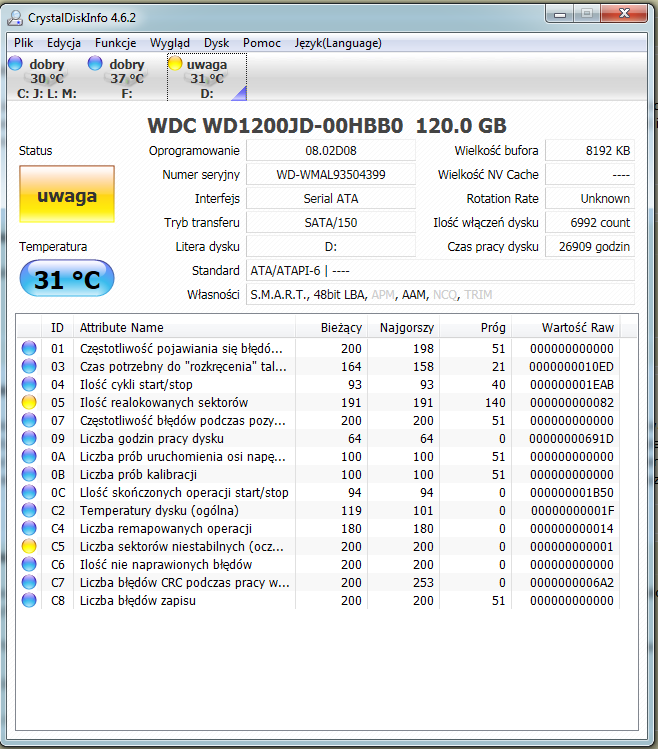Click the Najgorszy column header
The height and width of the screenshot is (749, 658).
[404, 328]
